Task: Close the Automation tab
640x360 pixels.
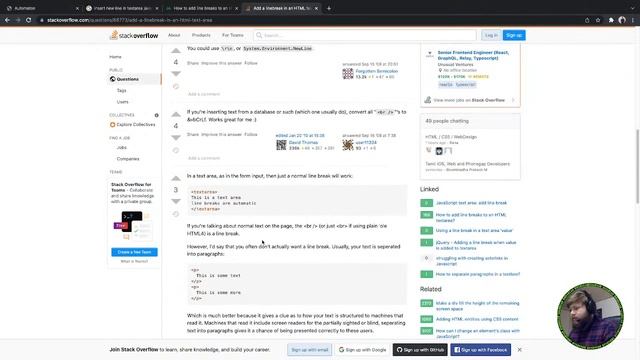Action: point(77,8)
